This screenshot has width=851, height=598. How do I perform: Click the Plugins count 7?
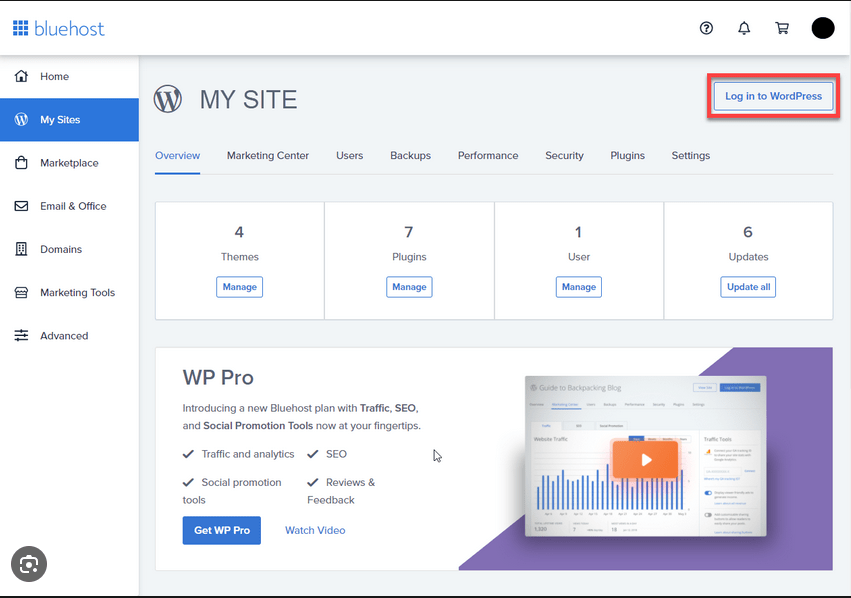(x=409, y=232)
